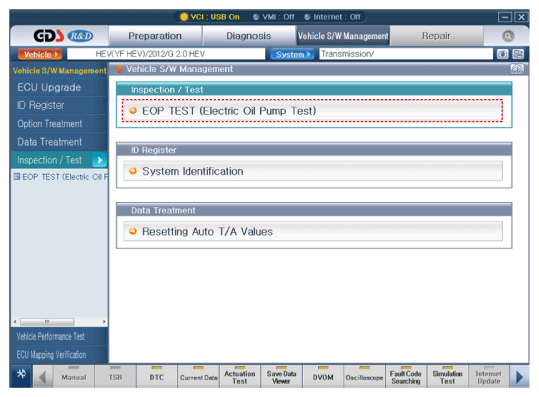Click the ID Register panel header
Image resolution: width=539 pixels, height=397 pixels.
click(x=314, y=150)
